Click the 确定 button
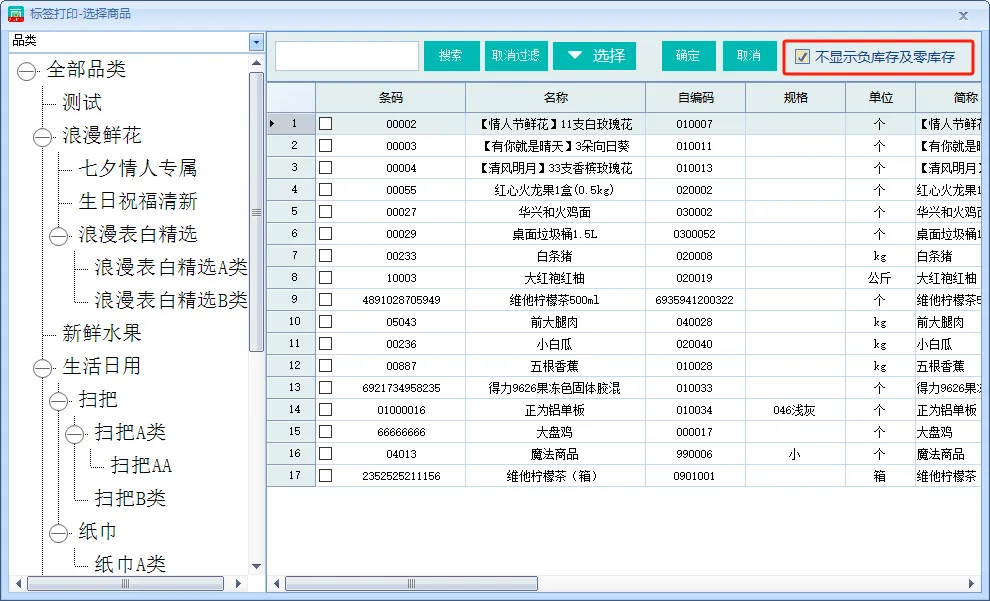990x601 pixels. click(x=688, y=56)
